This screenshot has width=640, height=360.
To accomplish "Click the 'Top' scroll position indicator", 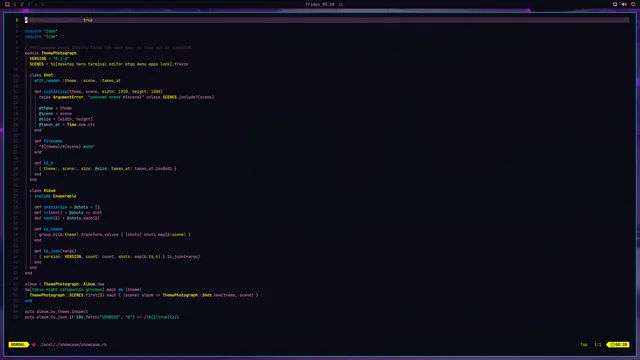I will pos(584,344).
